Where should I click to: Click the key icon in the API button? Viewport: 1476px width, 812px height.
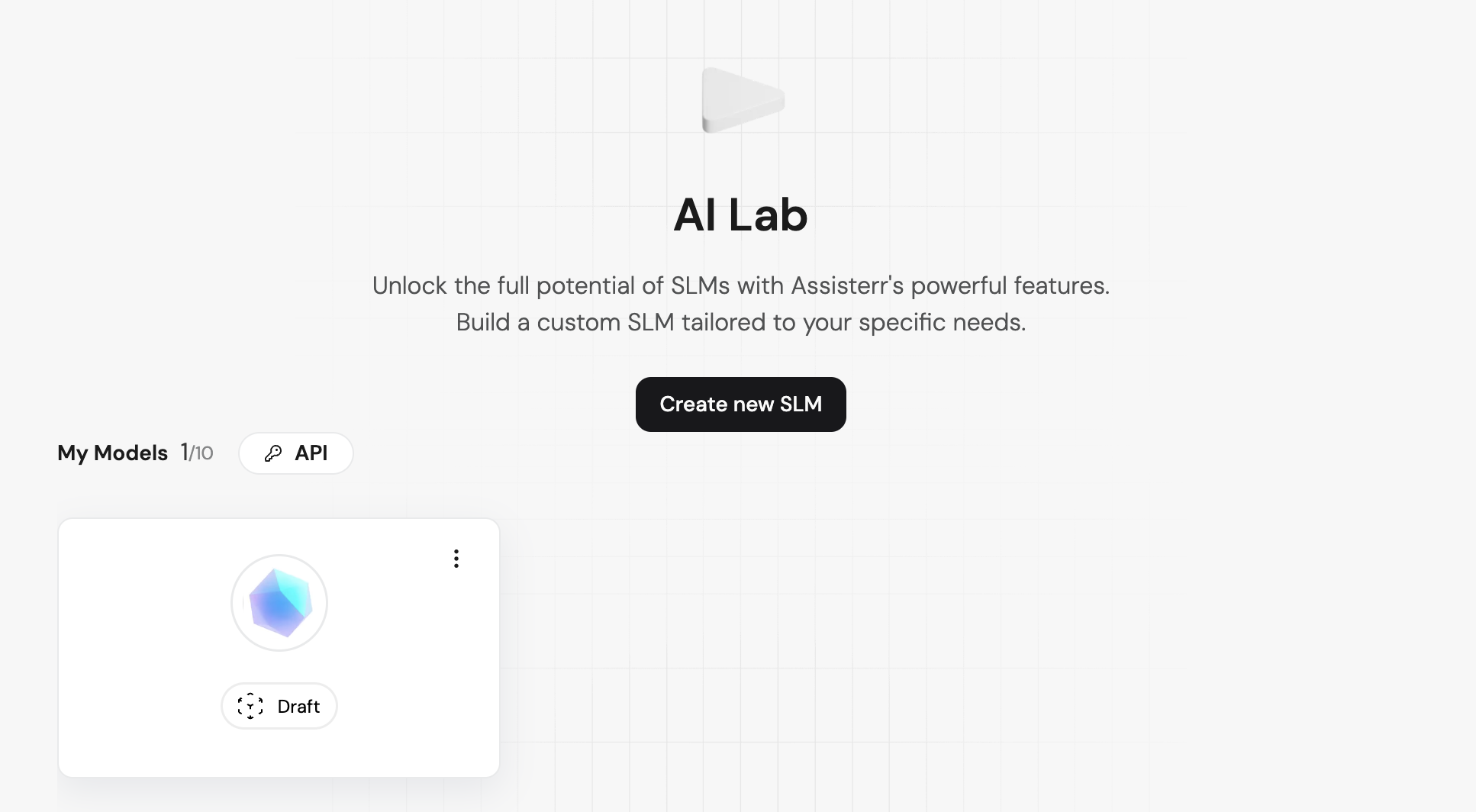(x=273, y=453)
